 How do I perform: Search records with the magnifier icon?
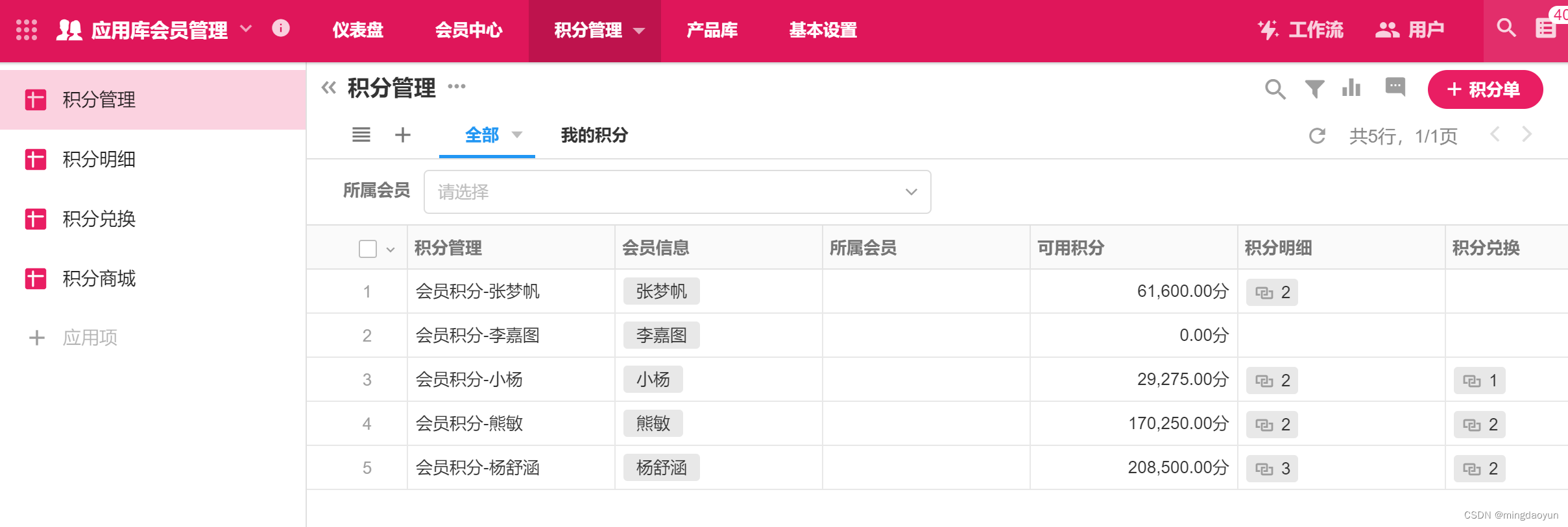coord(1275,89)
